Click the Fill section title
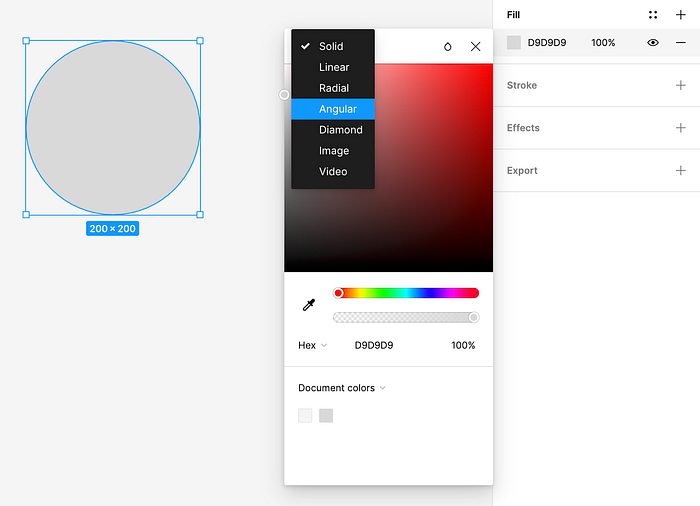Viewport: 700px width, 506px height. point(513,15)
